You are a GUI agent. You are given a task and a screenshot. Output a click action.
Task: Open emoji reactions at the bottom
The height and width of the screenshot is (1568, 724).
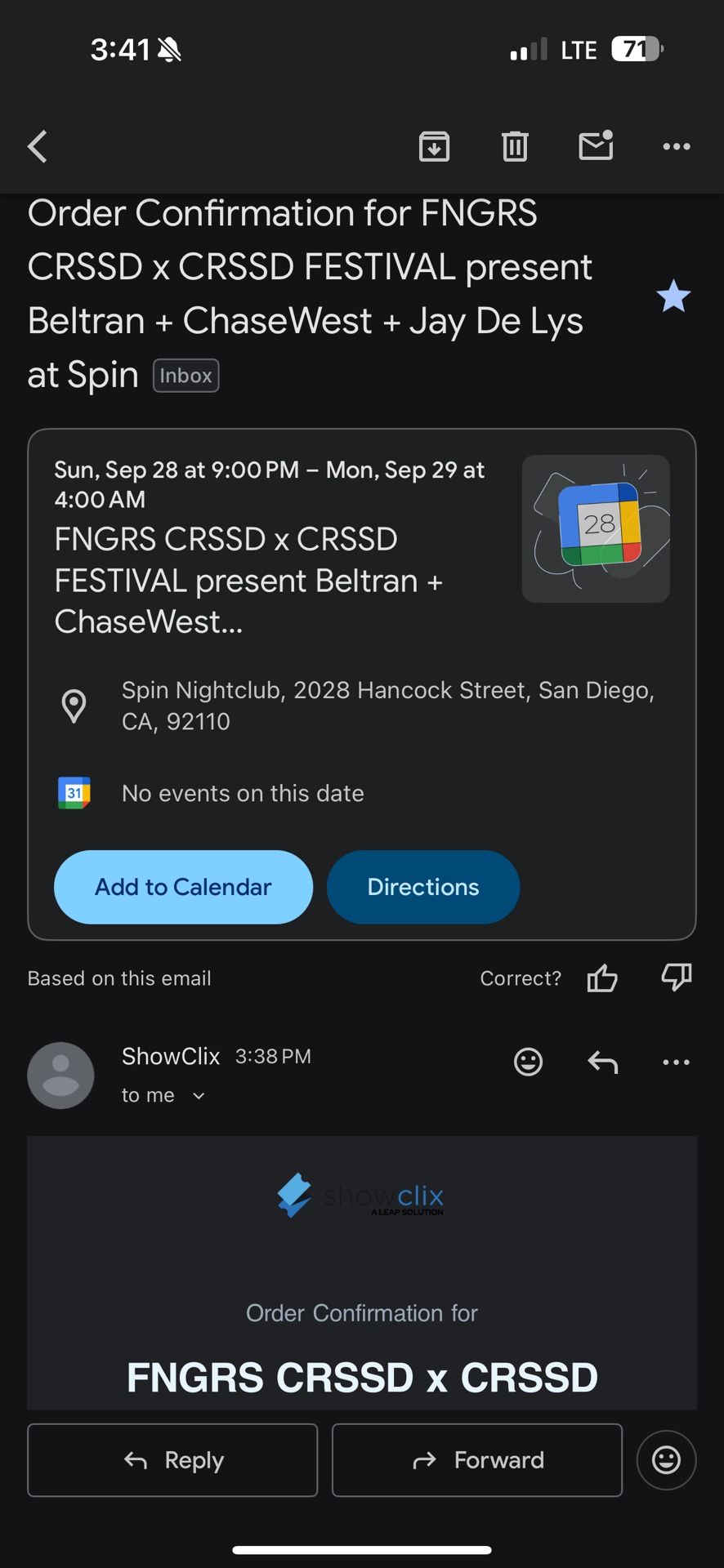(x=666, y=1460)
